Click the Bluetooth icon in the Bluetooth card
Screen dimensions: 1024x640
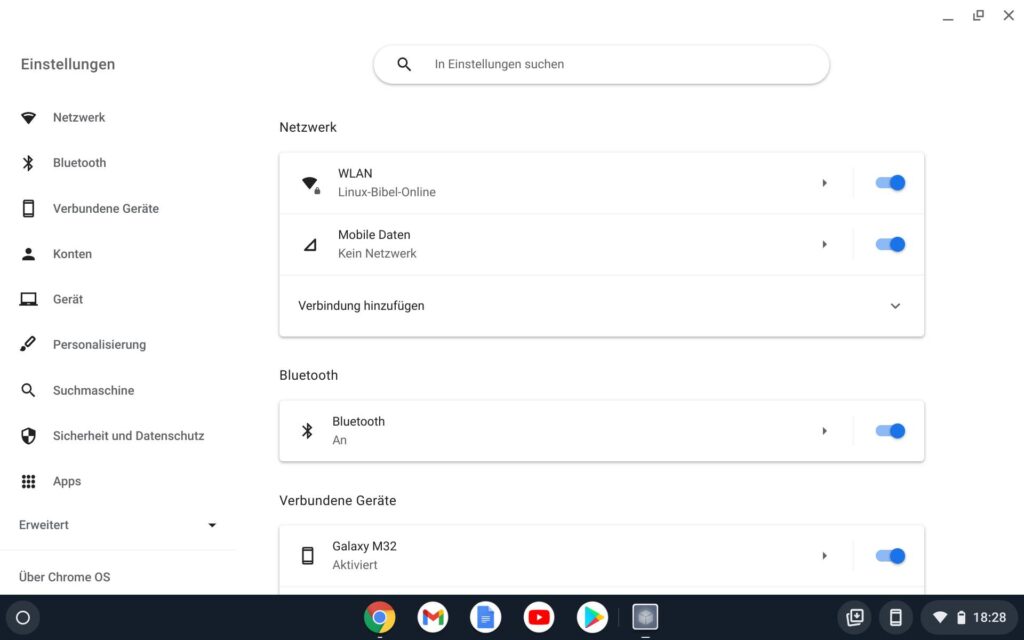[x=307, y=431]
